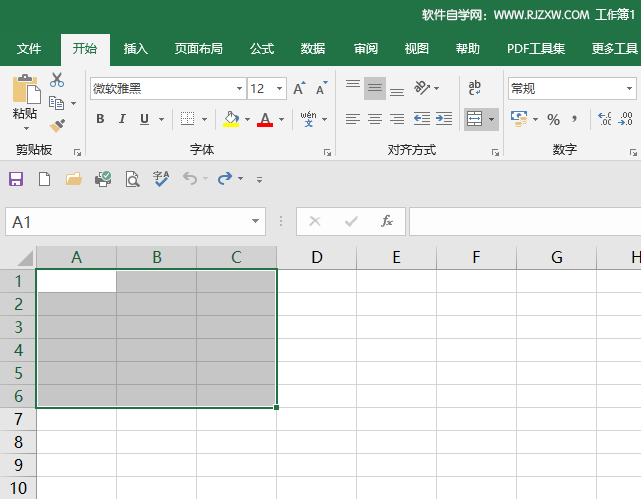Apply red font color

click(x=265, y=119)
